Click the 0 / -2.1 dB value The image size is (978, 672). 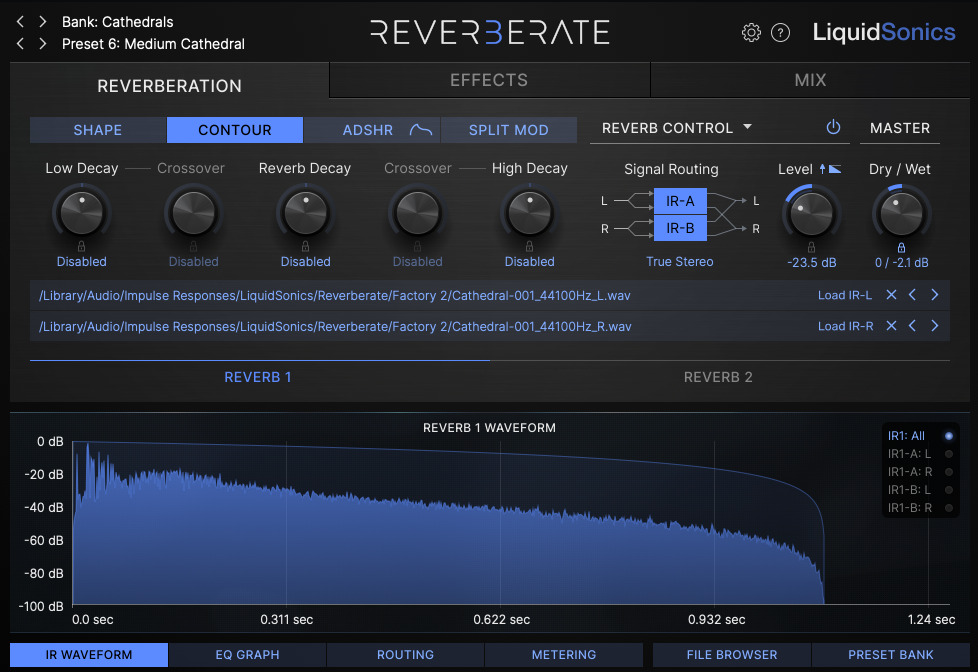tap(901, 263)
